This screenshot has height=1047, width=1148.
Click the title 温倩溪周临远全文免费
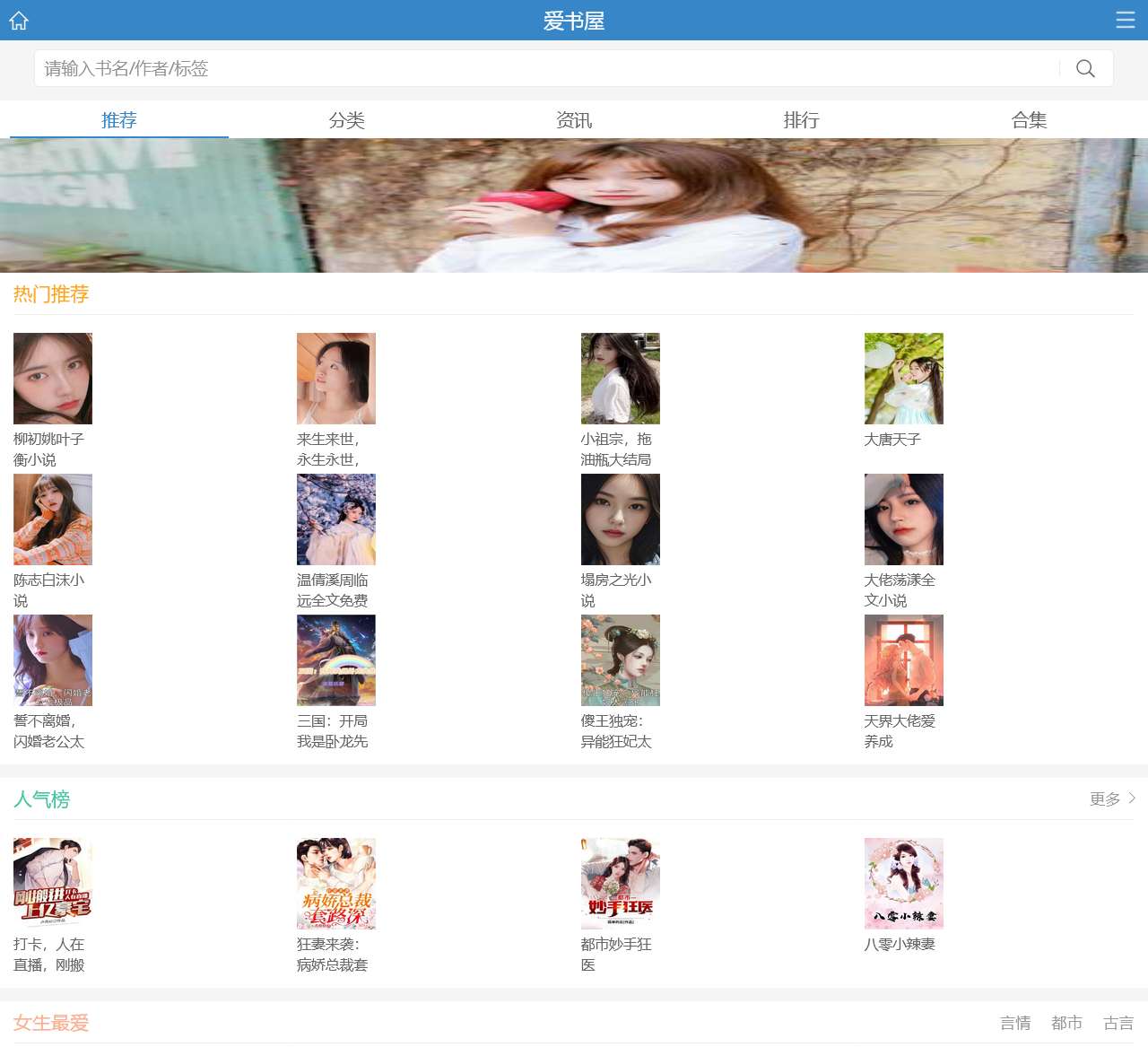(333, 590)
